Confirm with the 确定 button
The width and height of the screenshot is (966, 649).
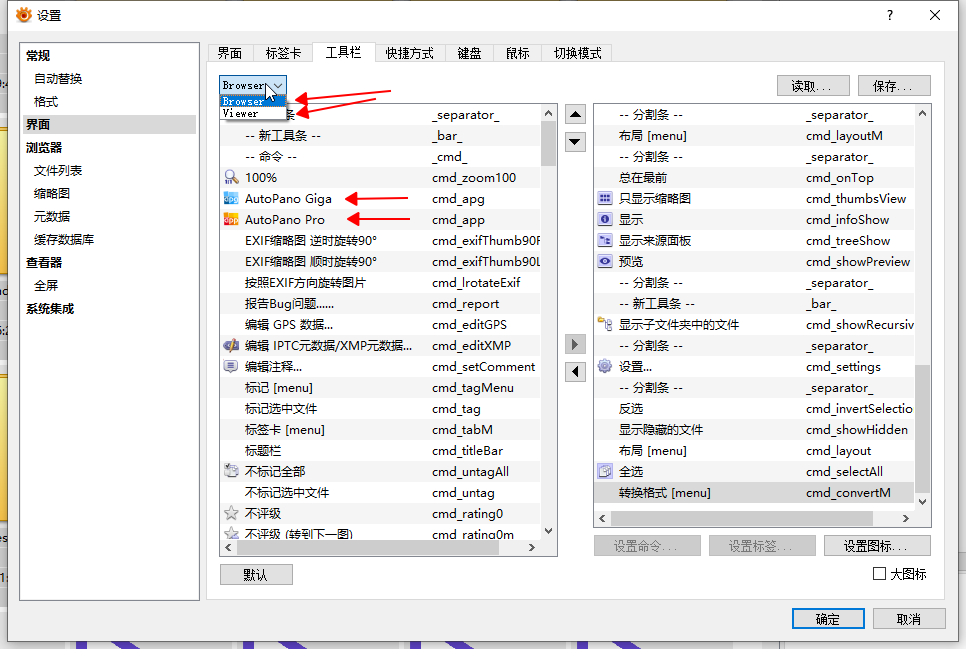tap(828, 619)
